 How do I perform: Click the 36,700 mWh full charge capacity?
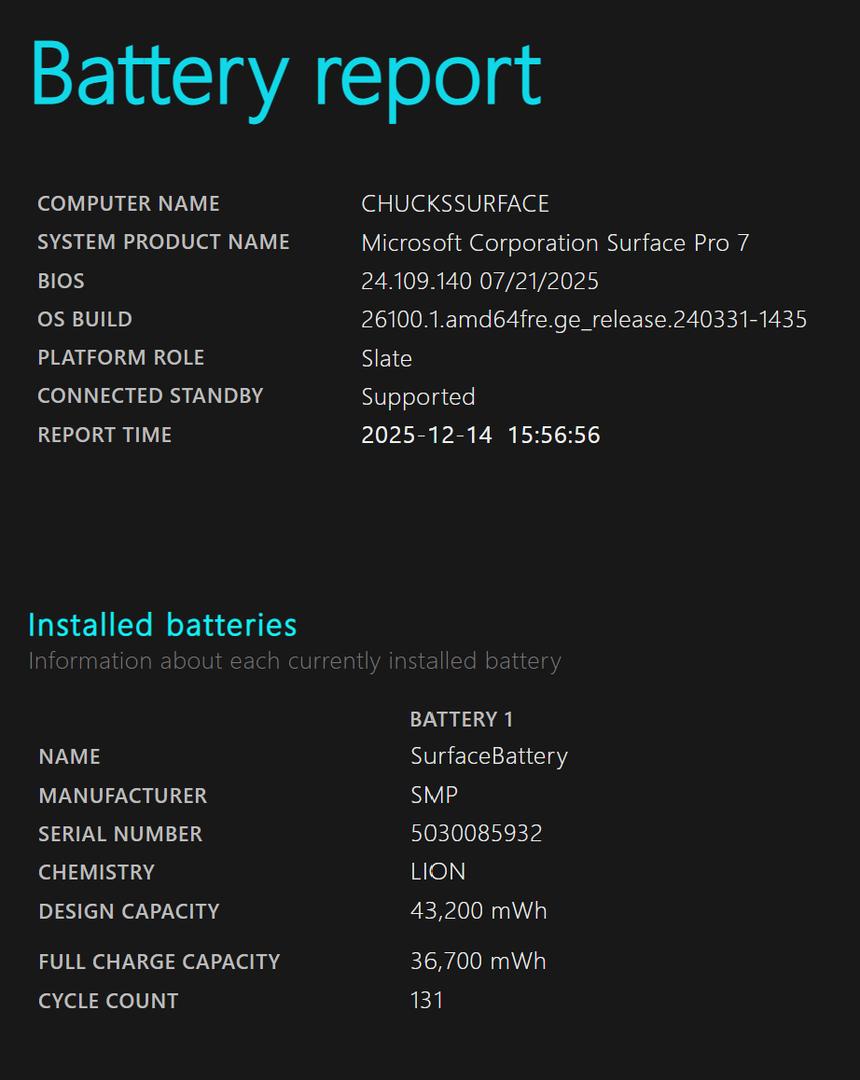[478, 961]
